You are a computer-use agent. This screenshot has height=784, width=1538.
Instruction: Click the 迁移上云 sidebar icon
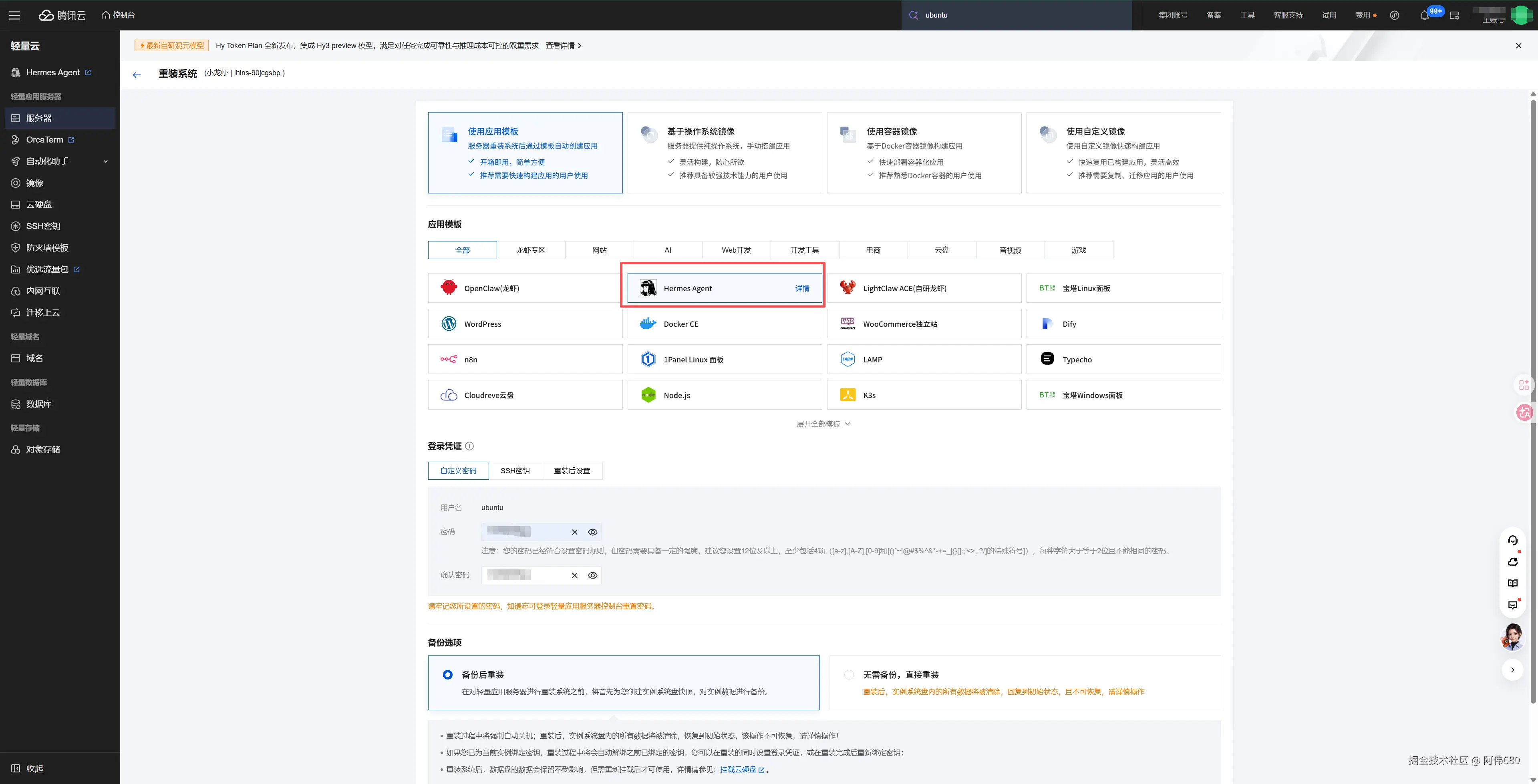point(16,313)
